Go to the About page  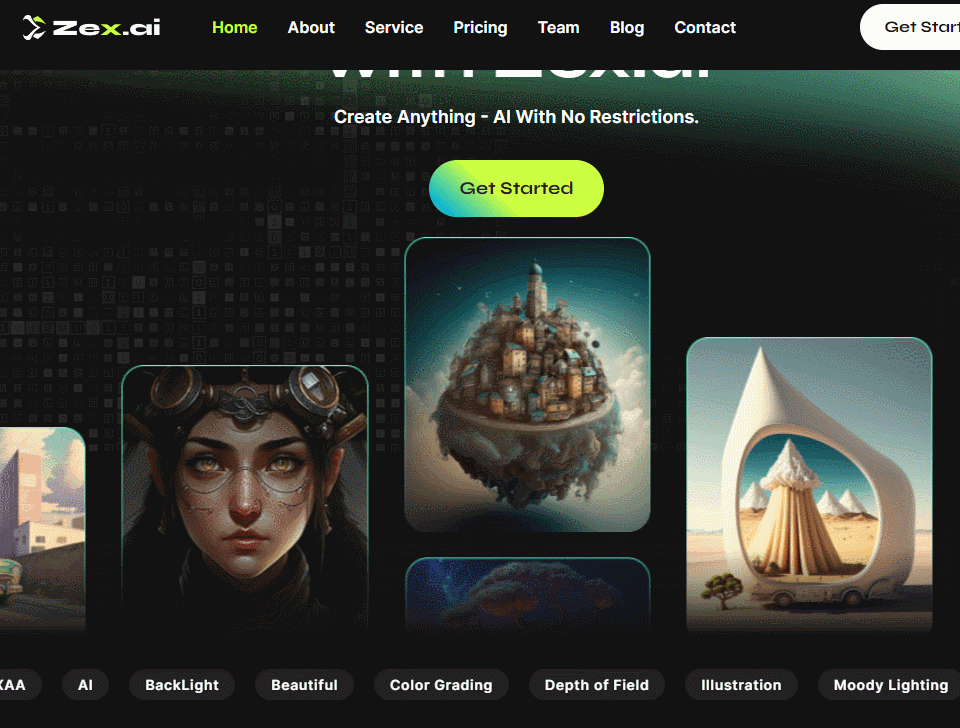coord(311,28)
